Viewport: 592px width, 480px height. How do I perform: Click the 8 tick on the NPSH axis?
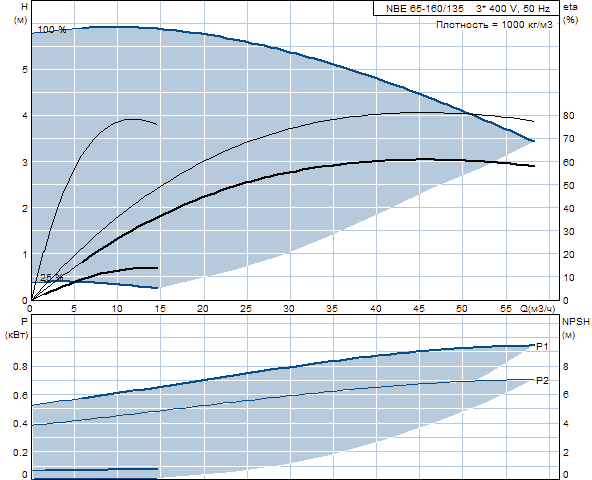pyautogui.click(x=566, y=367)
